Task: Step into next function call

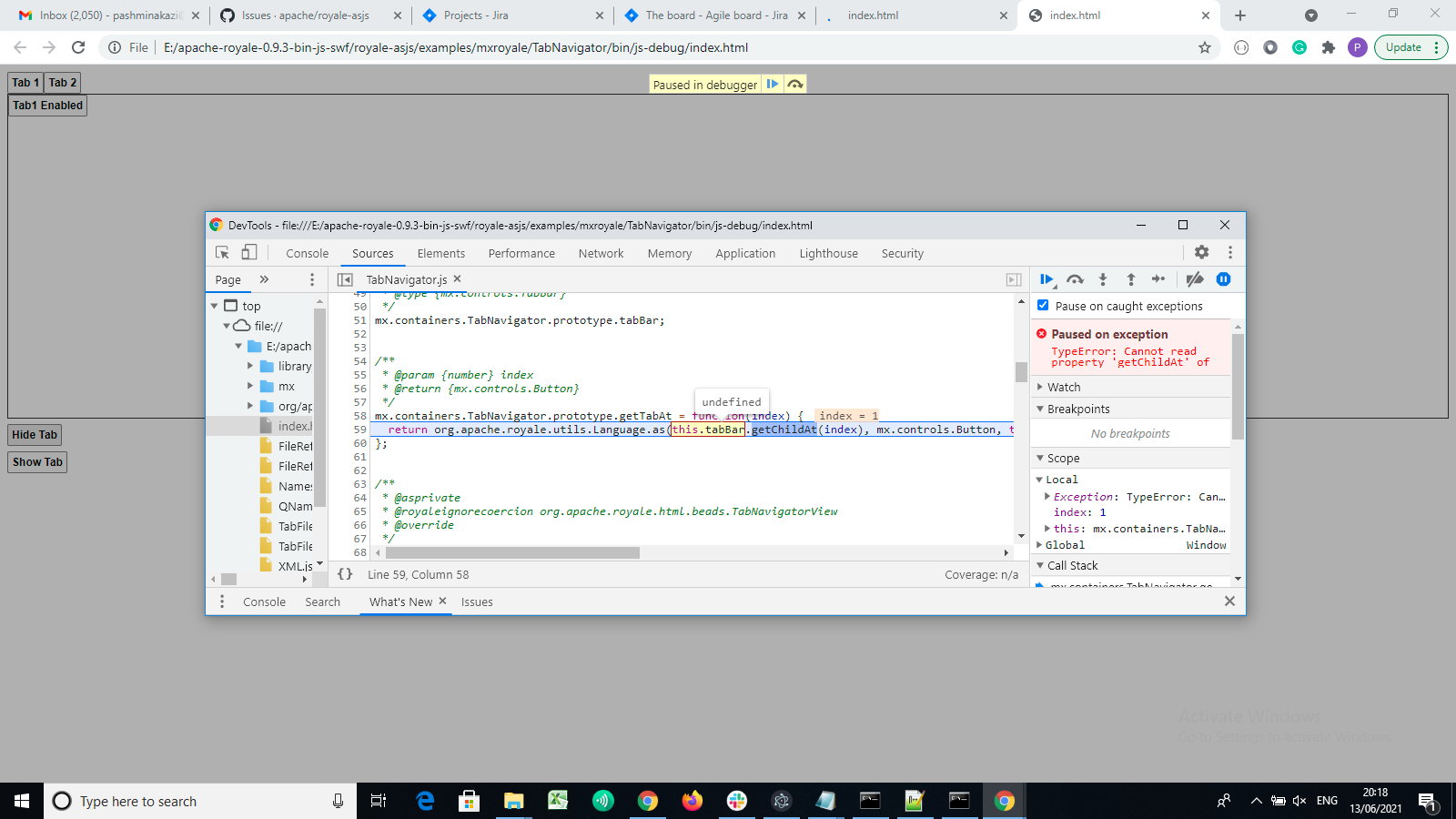Action: click(1103, 279)
